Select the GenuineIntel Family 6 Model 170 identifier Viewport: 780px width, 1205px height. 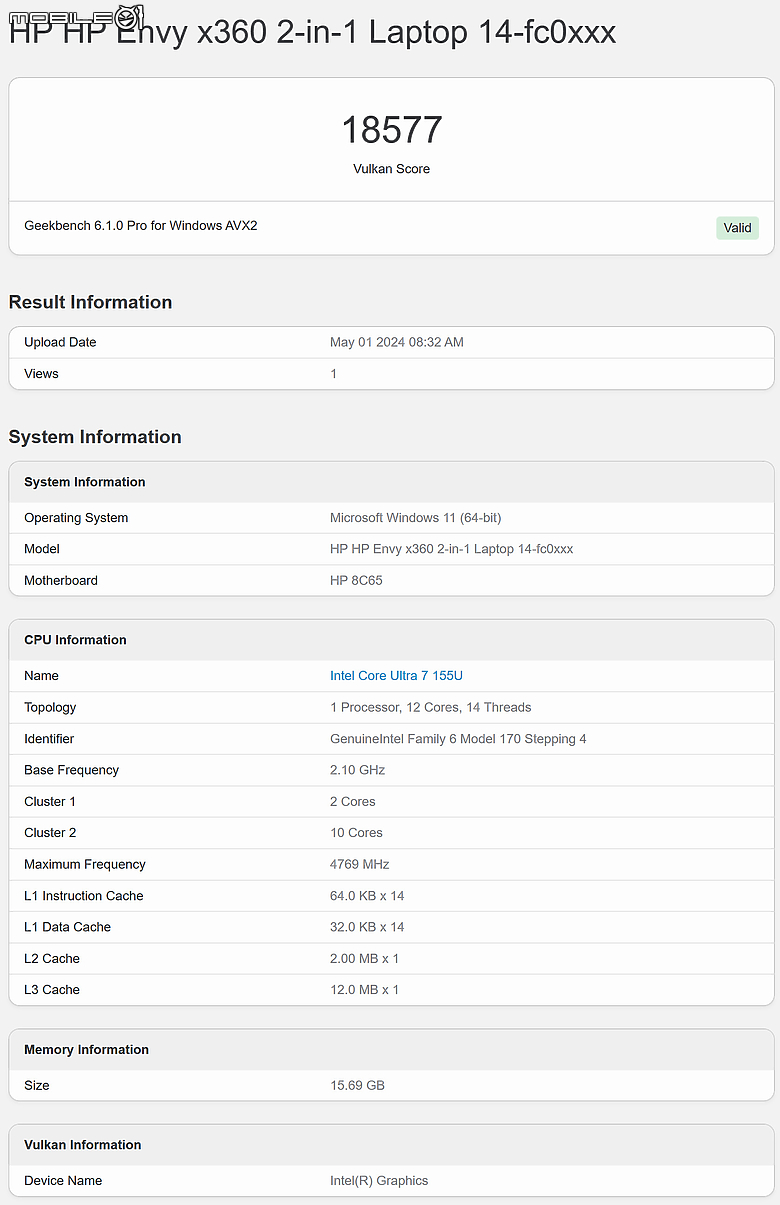458,739
